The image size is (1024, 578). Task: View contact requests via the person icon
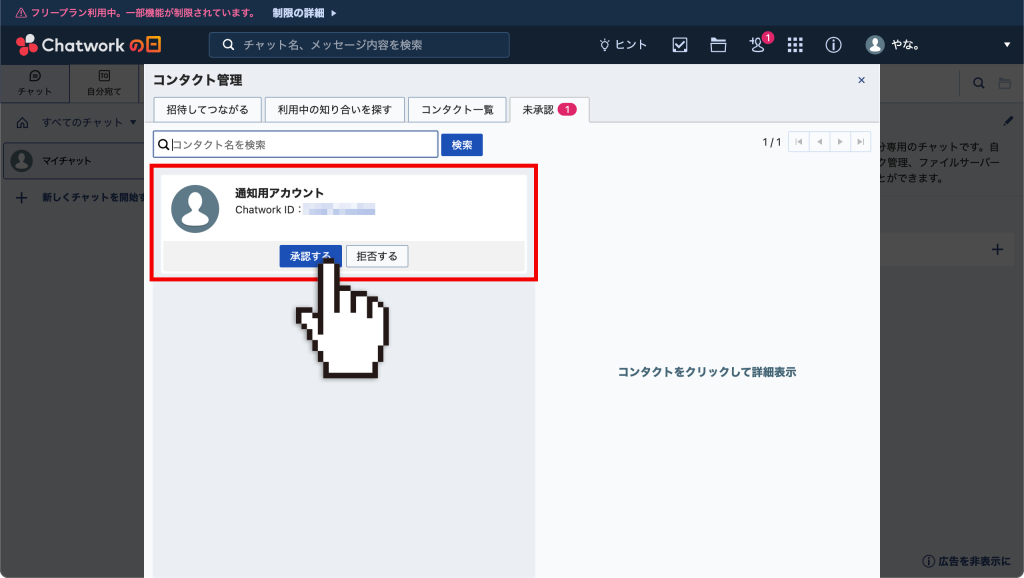(x=757, y=45)
